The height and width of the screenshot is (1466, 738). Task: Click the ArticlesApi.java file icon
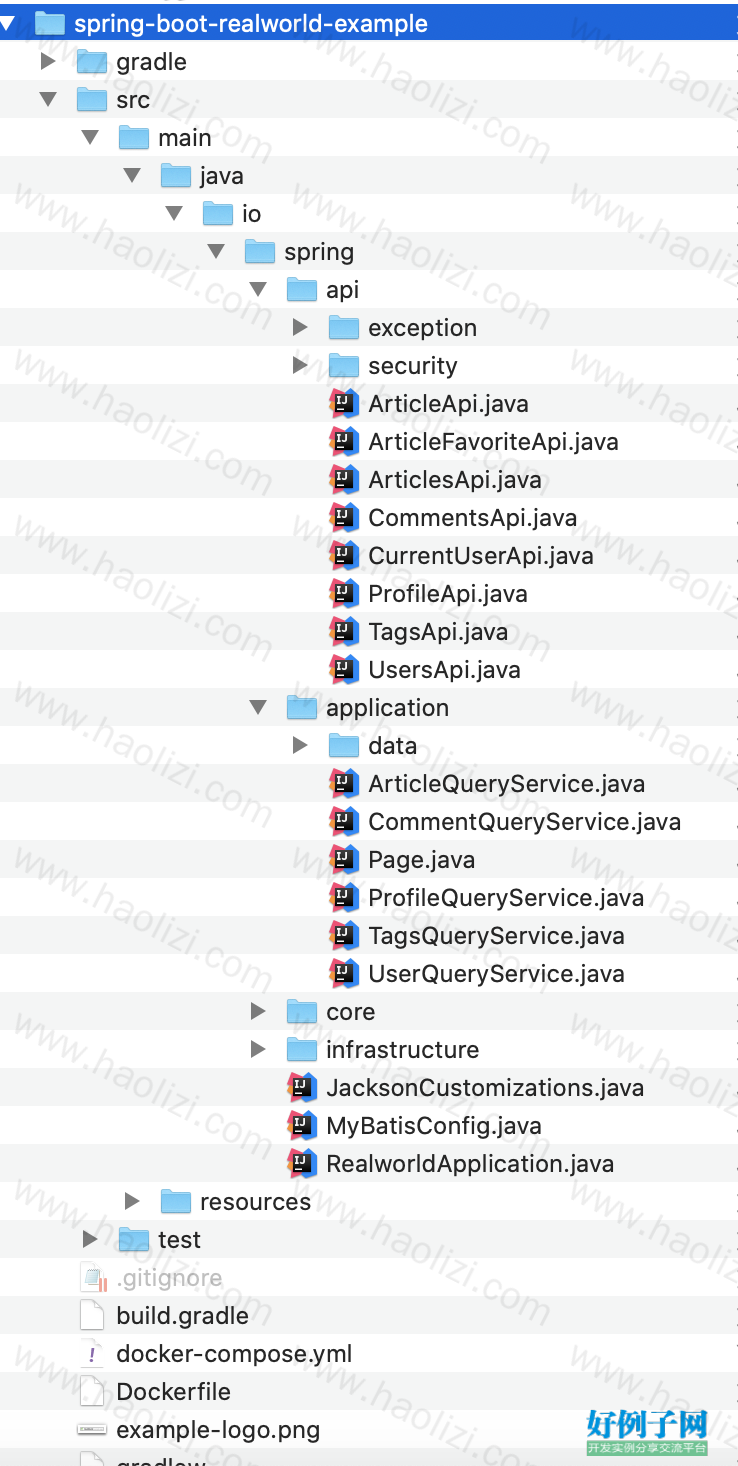344,479
